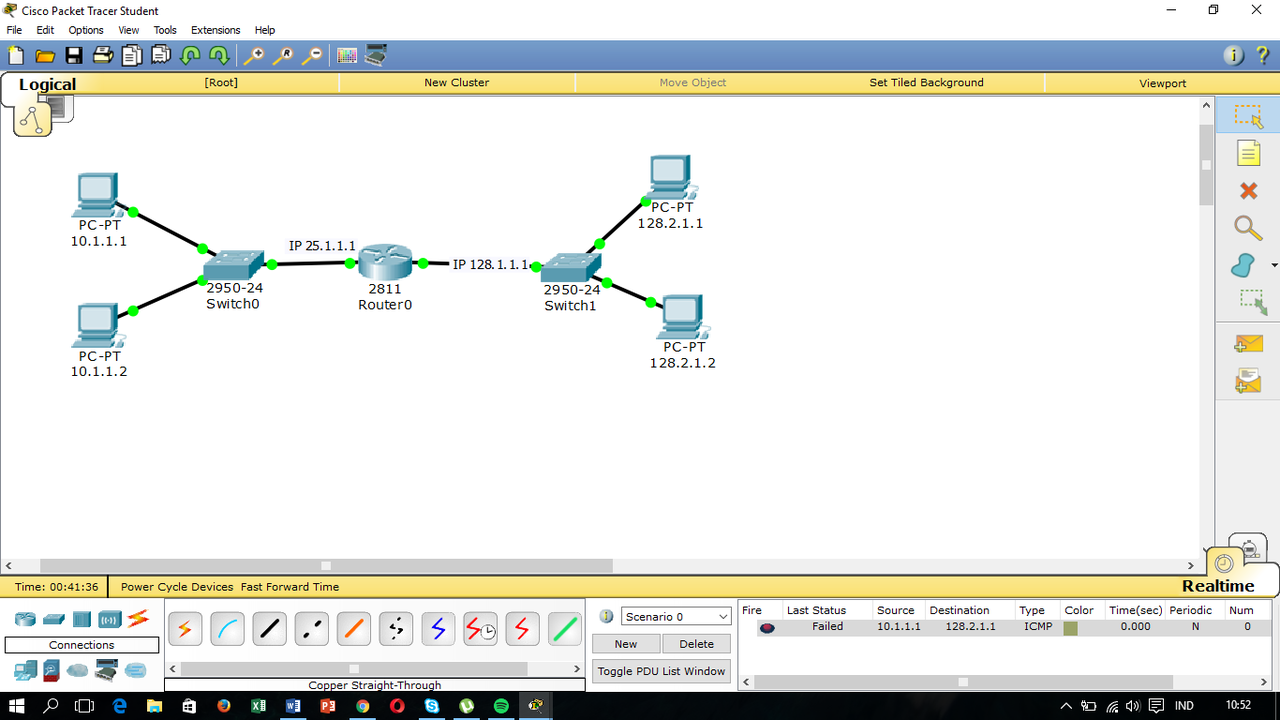
Task: Open Microsoft Word from taskbar
Action: click(292, 706)
